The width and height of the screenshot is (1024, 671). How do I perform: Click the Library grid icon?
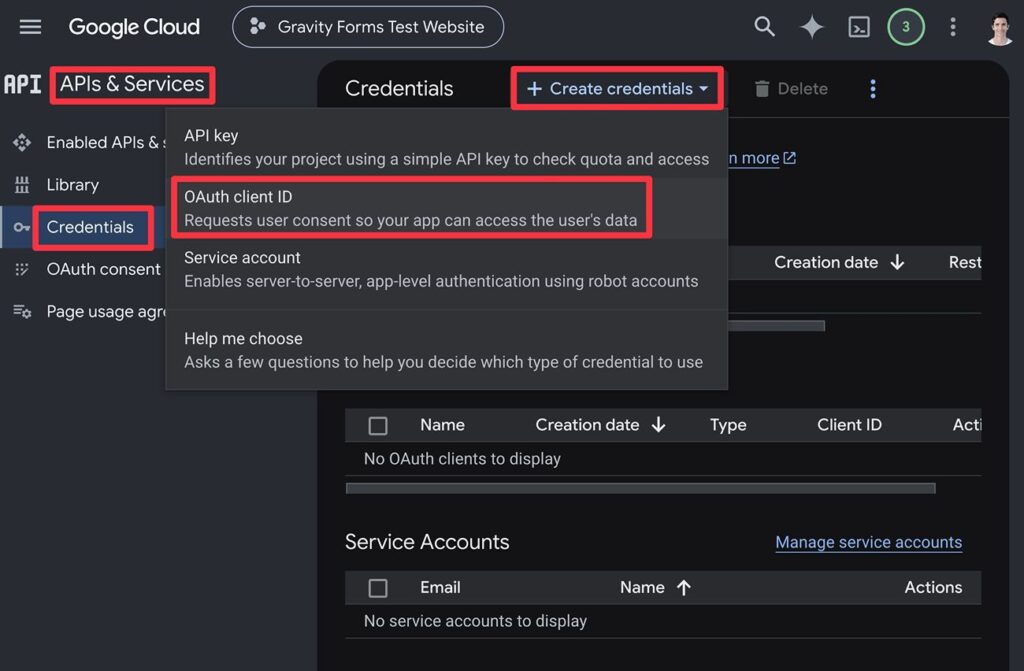22,185
